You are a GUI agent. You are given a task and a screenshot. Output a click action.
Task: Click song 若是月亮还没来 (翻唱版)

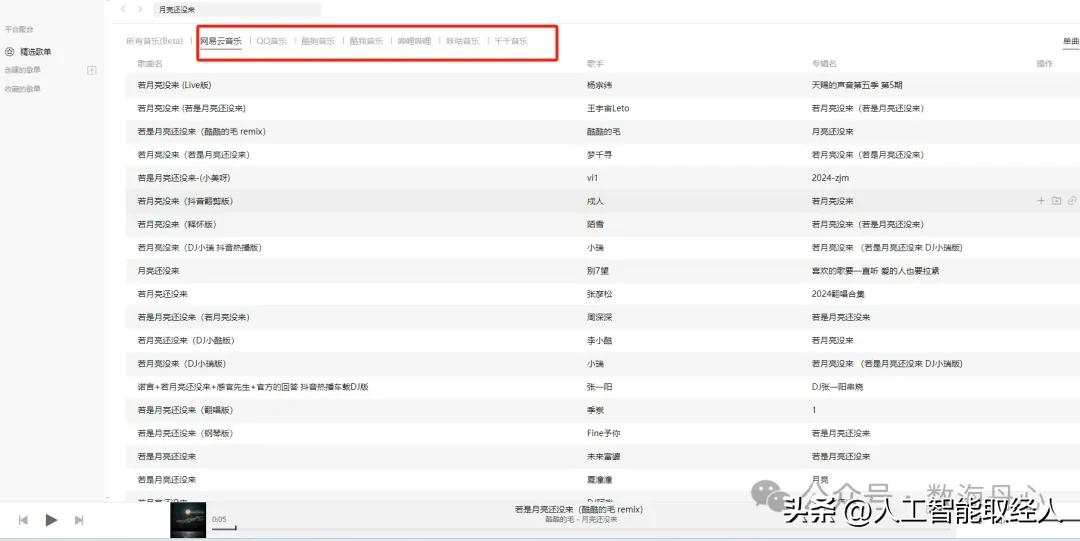[185, 410]
